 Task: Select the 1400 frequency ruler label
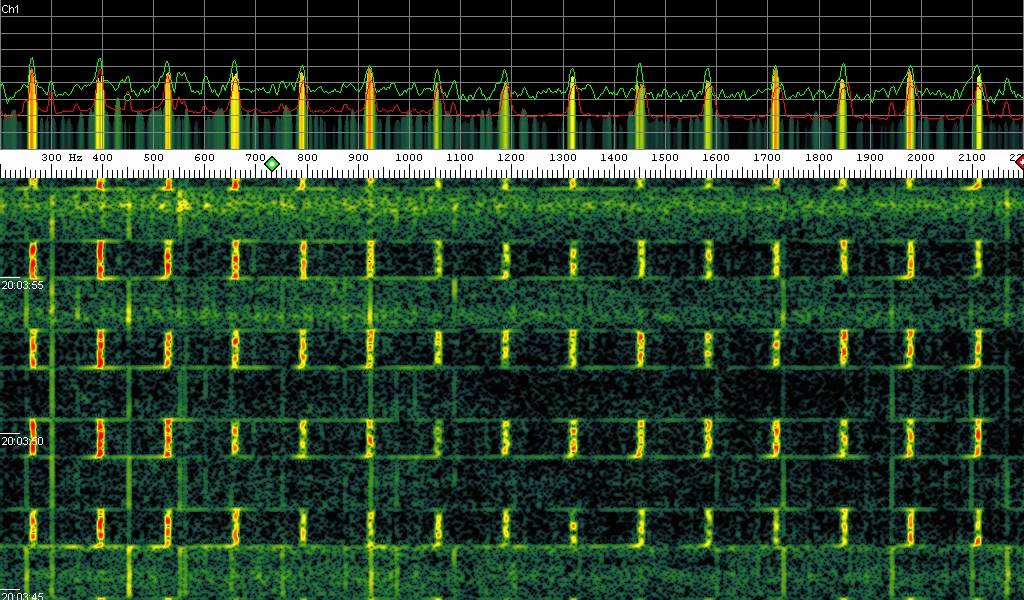[x=614, y=157]
